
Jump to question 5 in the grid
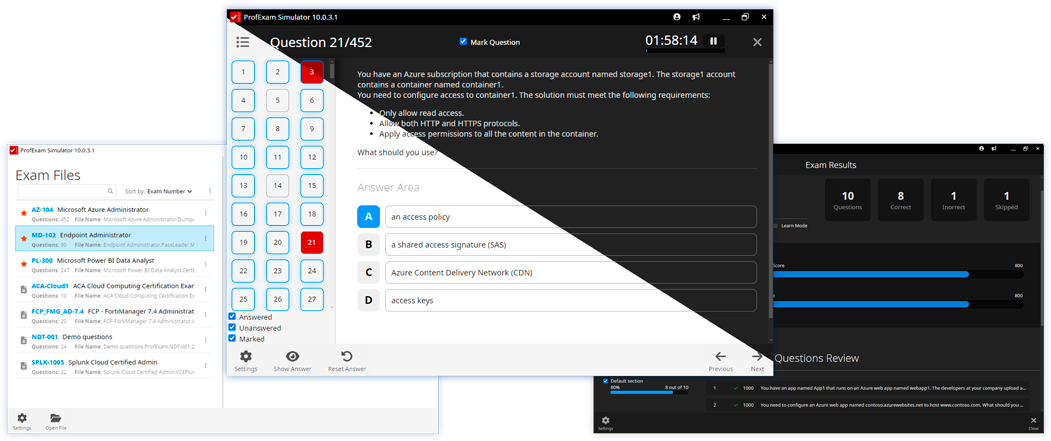277,101
